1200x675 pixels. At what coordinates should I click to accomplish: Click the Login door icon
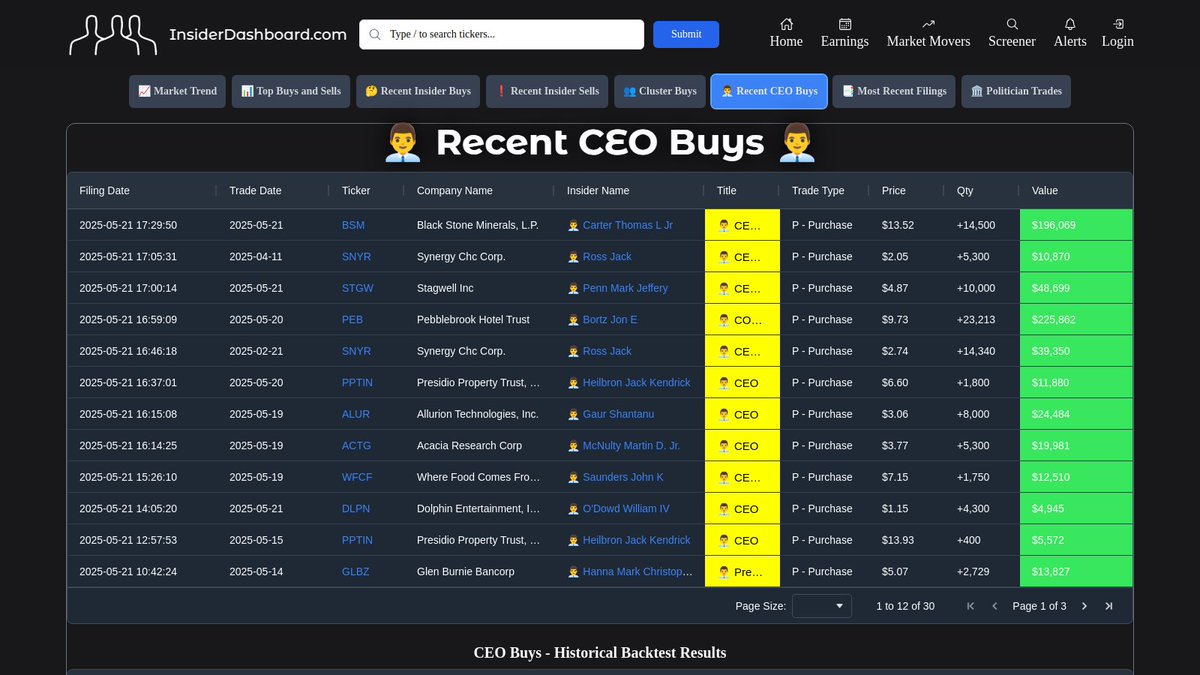click(x=1118, y=24)
